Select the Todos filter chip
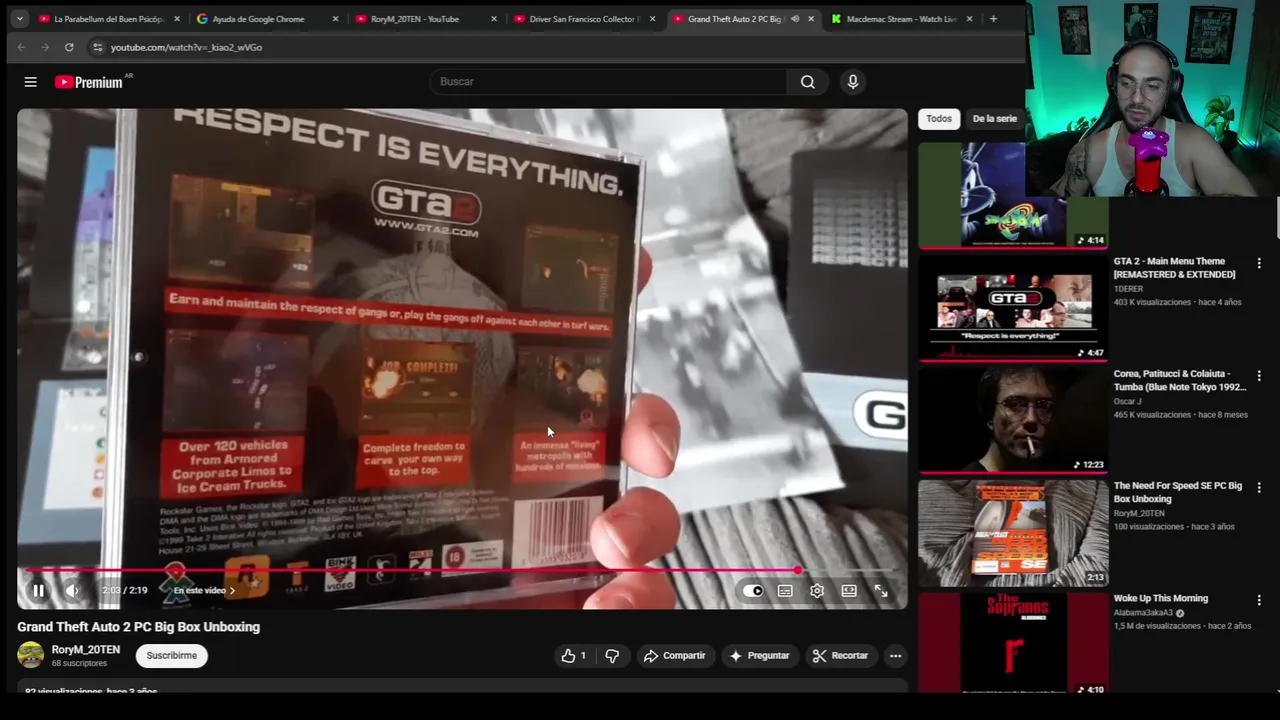The width and height of the screenshot is (1280, 720). (x=939, y=119)
